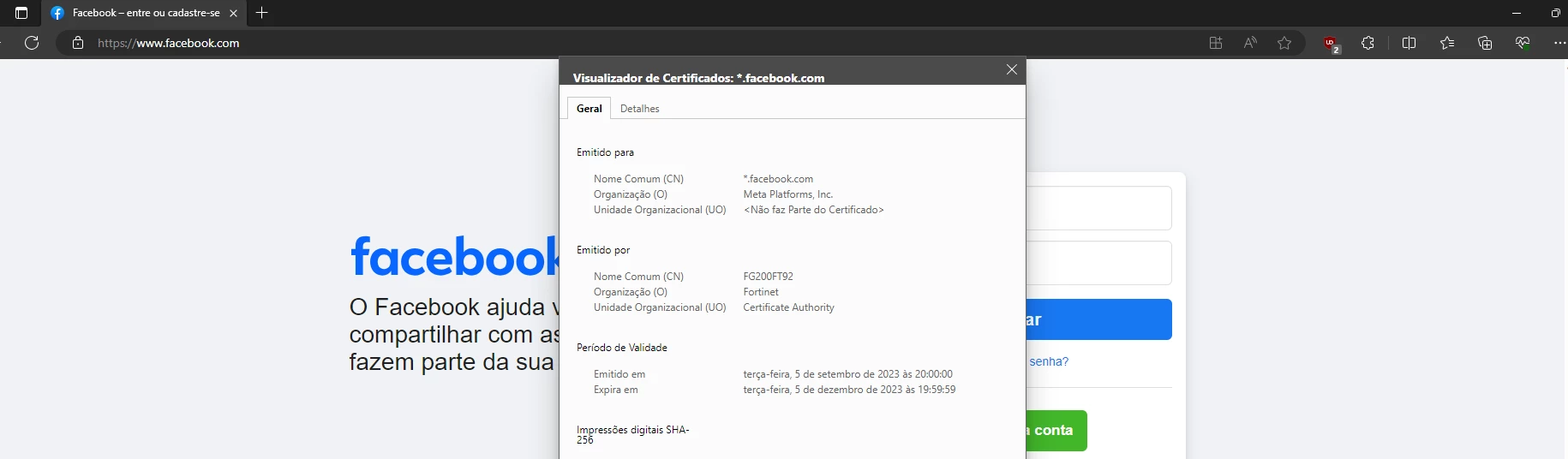Image resolution: width=1568 pixels, height=459 pixels.
Task: Click the FG200FT92 issuer name
Action: 769,277
